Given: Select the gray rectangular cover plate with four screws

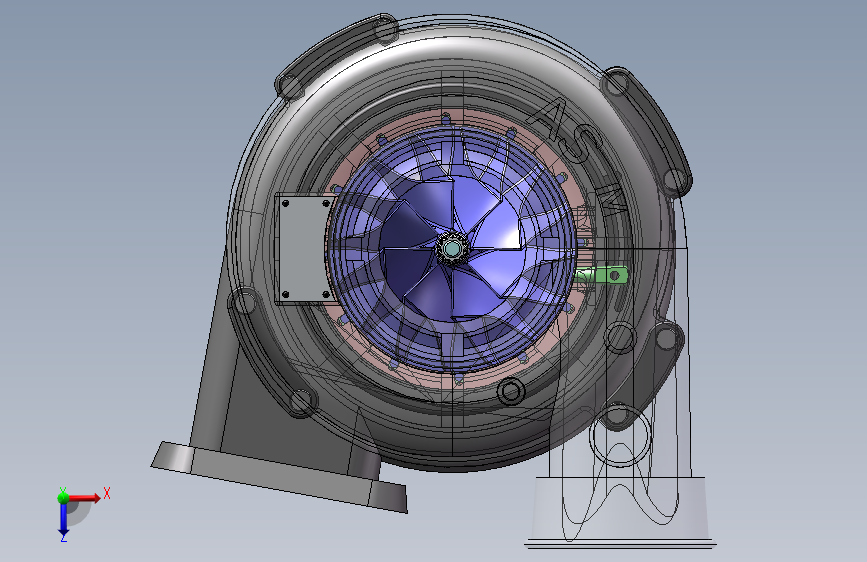Looking at the screenshot, I should click(x=303, y=249).
